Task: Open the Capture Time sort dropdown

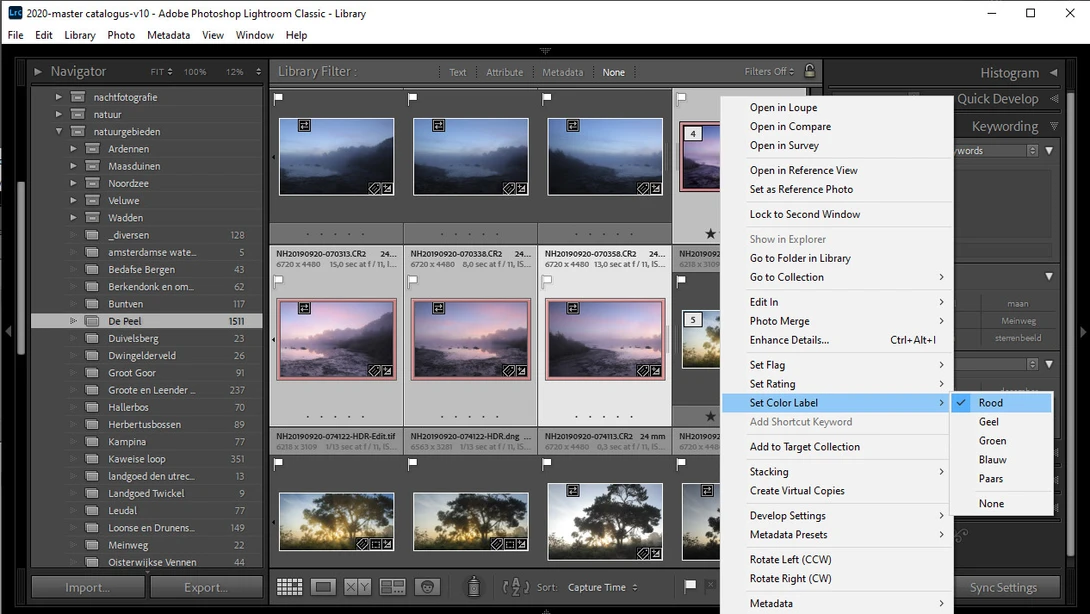Action: 602,588
